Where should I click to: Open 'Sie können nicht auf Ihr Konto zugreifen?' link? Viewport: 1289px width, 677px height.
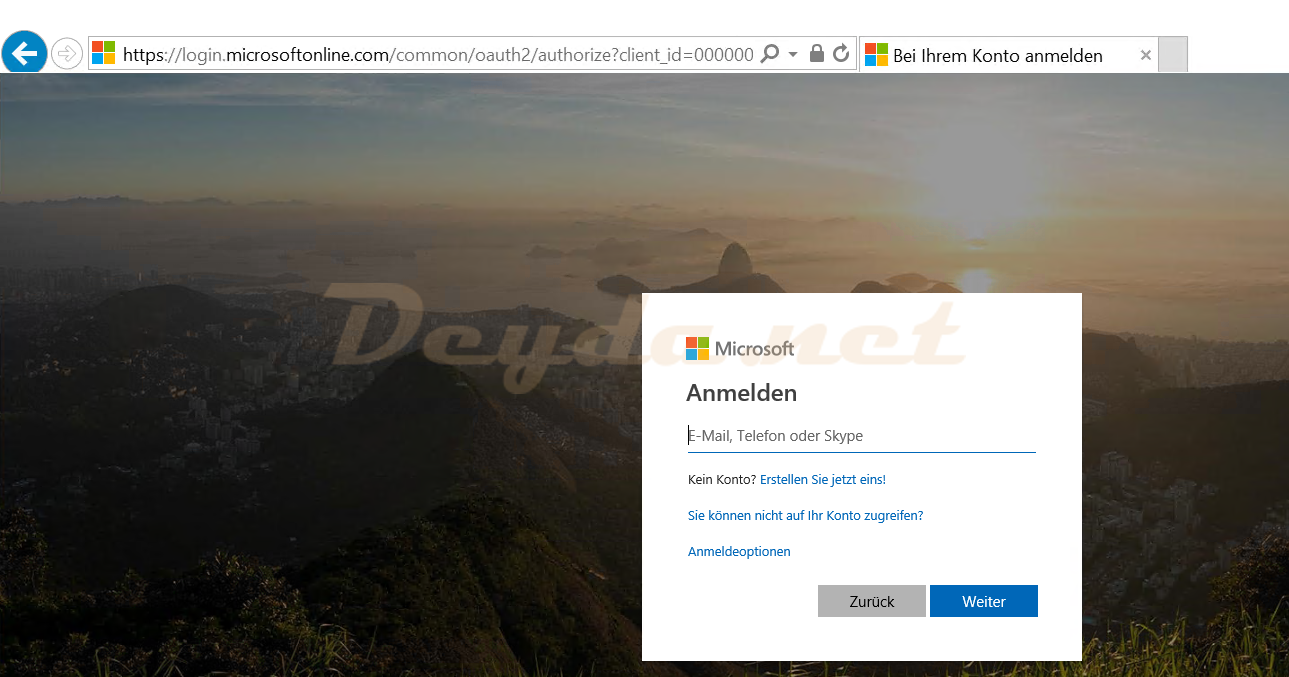coord(806,516)
